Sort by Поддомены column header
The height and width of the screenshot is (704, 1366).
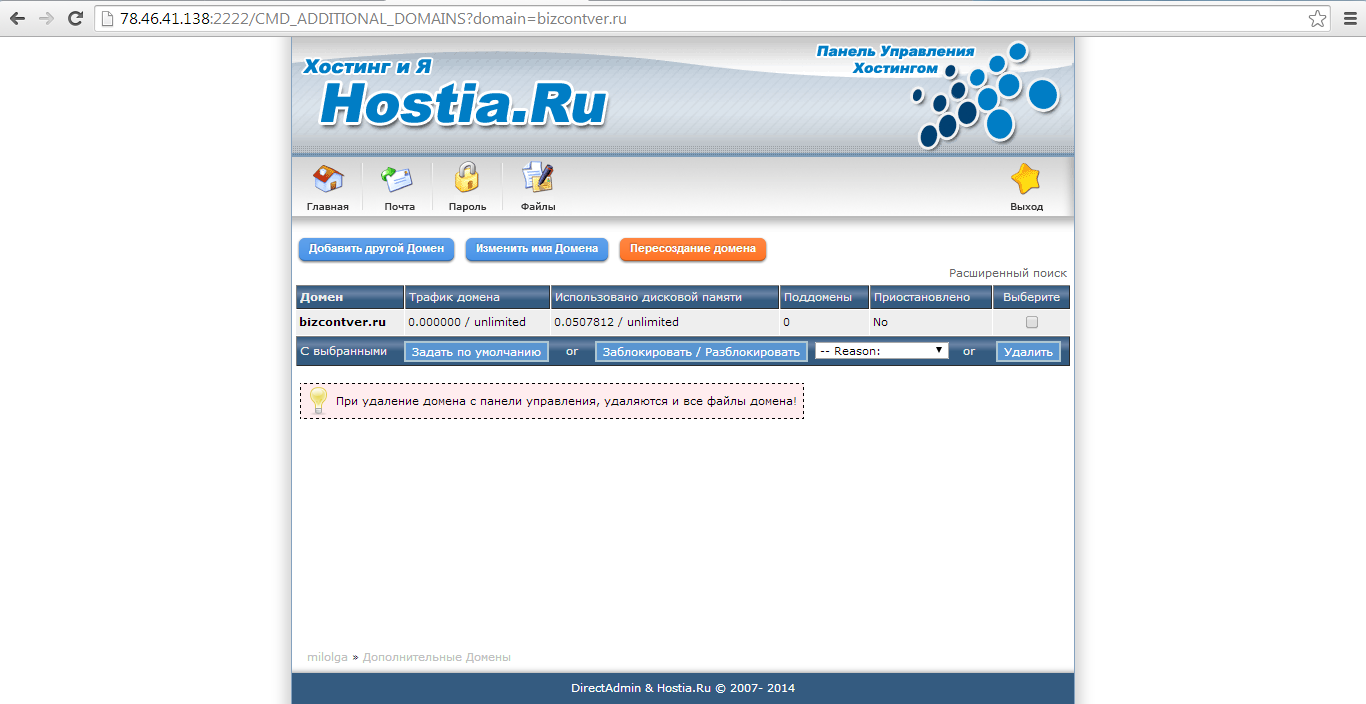pyautogui.click(x=818, y=297)
